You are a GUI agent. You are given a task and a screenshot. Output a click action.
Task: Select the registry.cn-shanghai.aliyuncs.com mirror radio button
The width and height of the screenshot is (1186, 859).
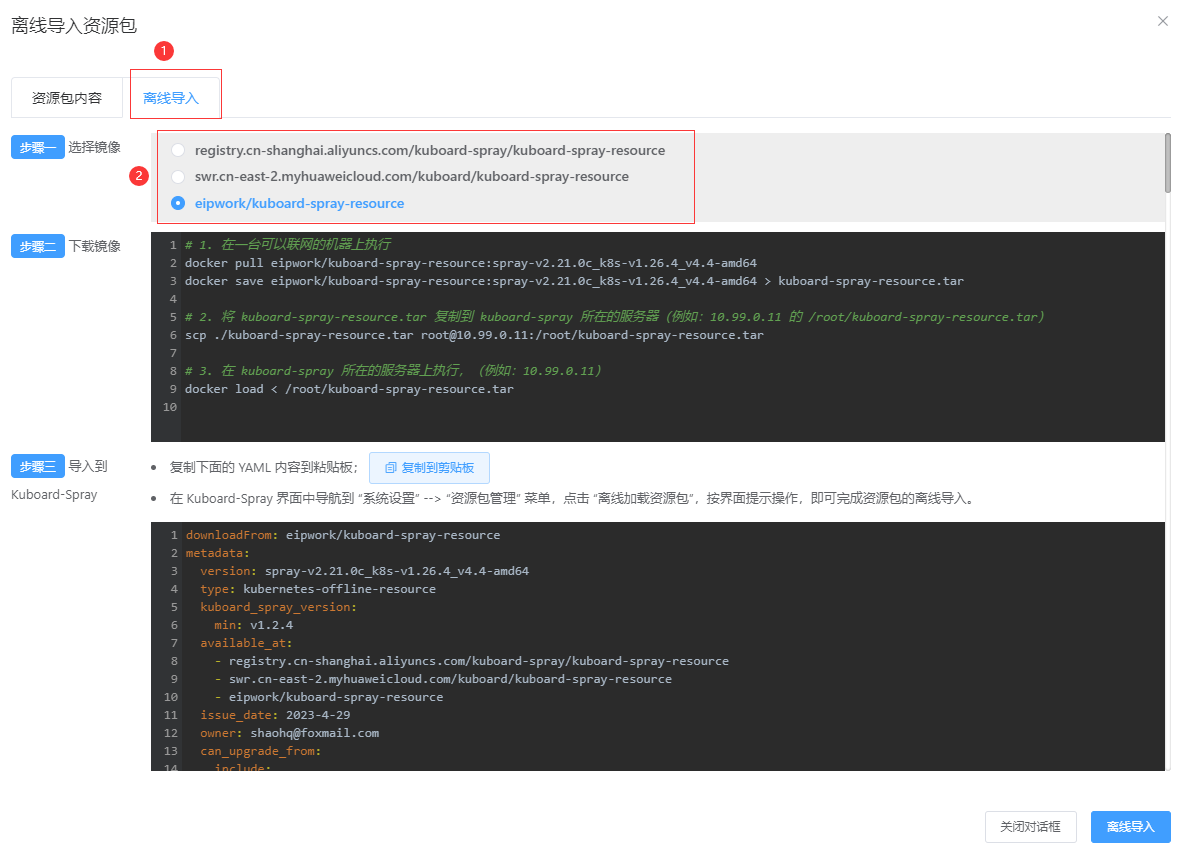[x=178, y=150]
